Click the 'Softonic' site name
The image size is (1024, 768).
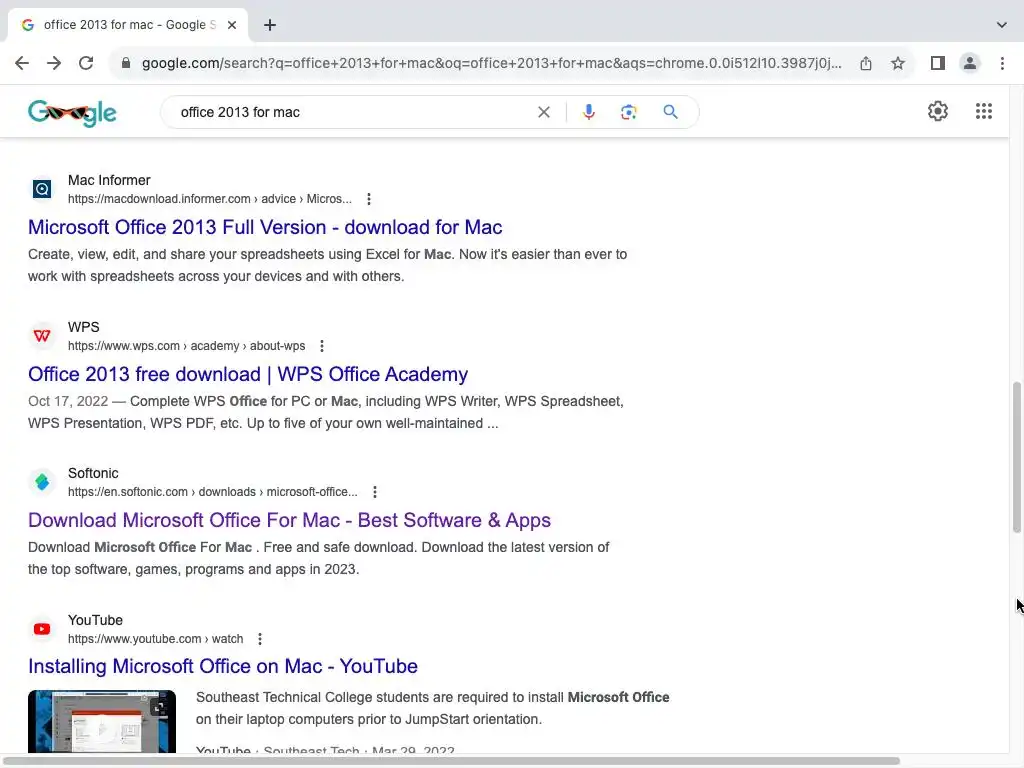(93, 473)
